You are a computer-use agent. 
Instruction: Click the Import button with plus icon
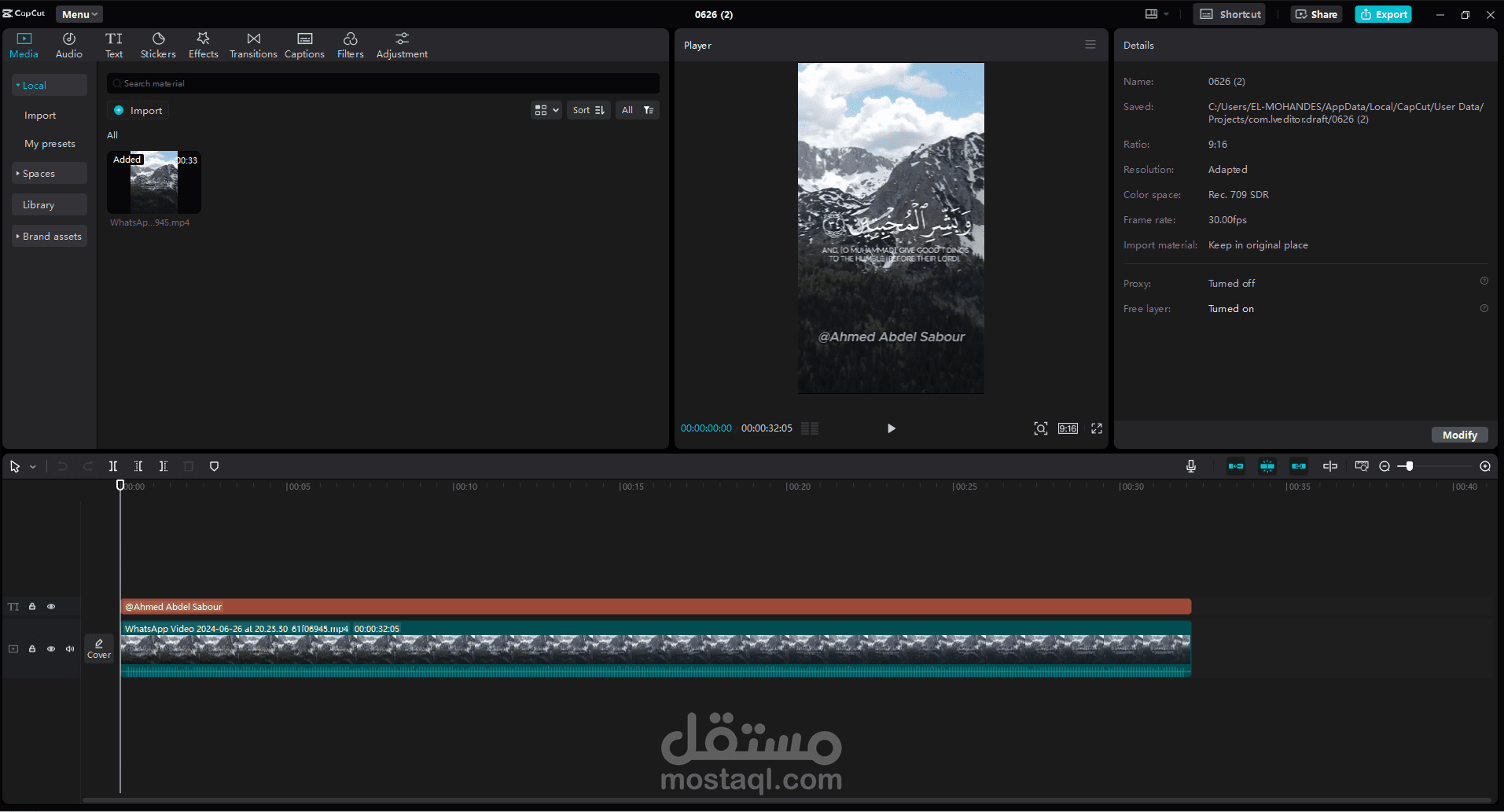coord(138,110)
